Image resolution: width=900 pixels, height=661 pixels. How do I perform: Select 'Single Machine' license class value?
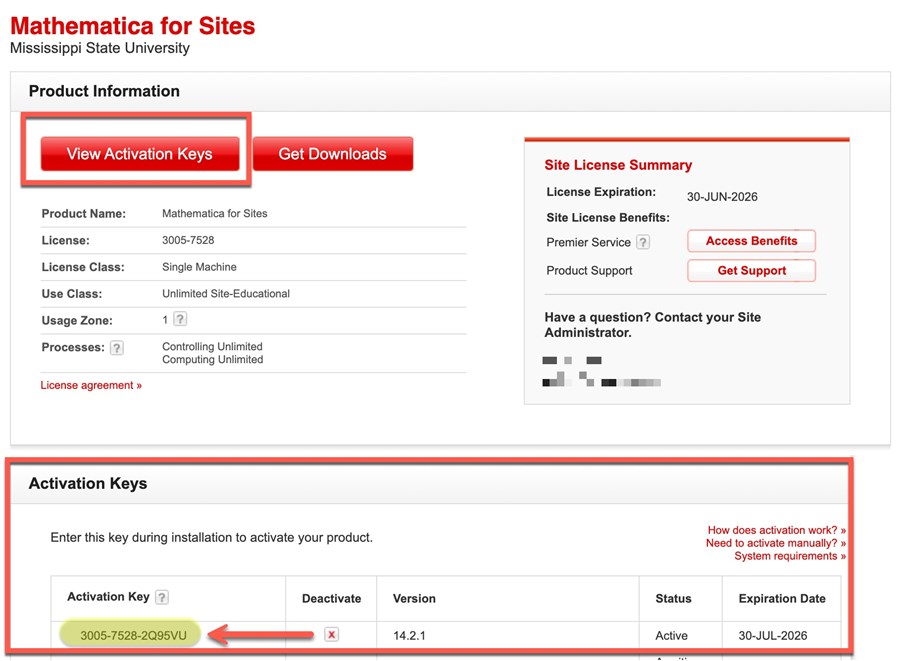pyautogui.click(x=199, y=267)
